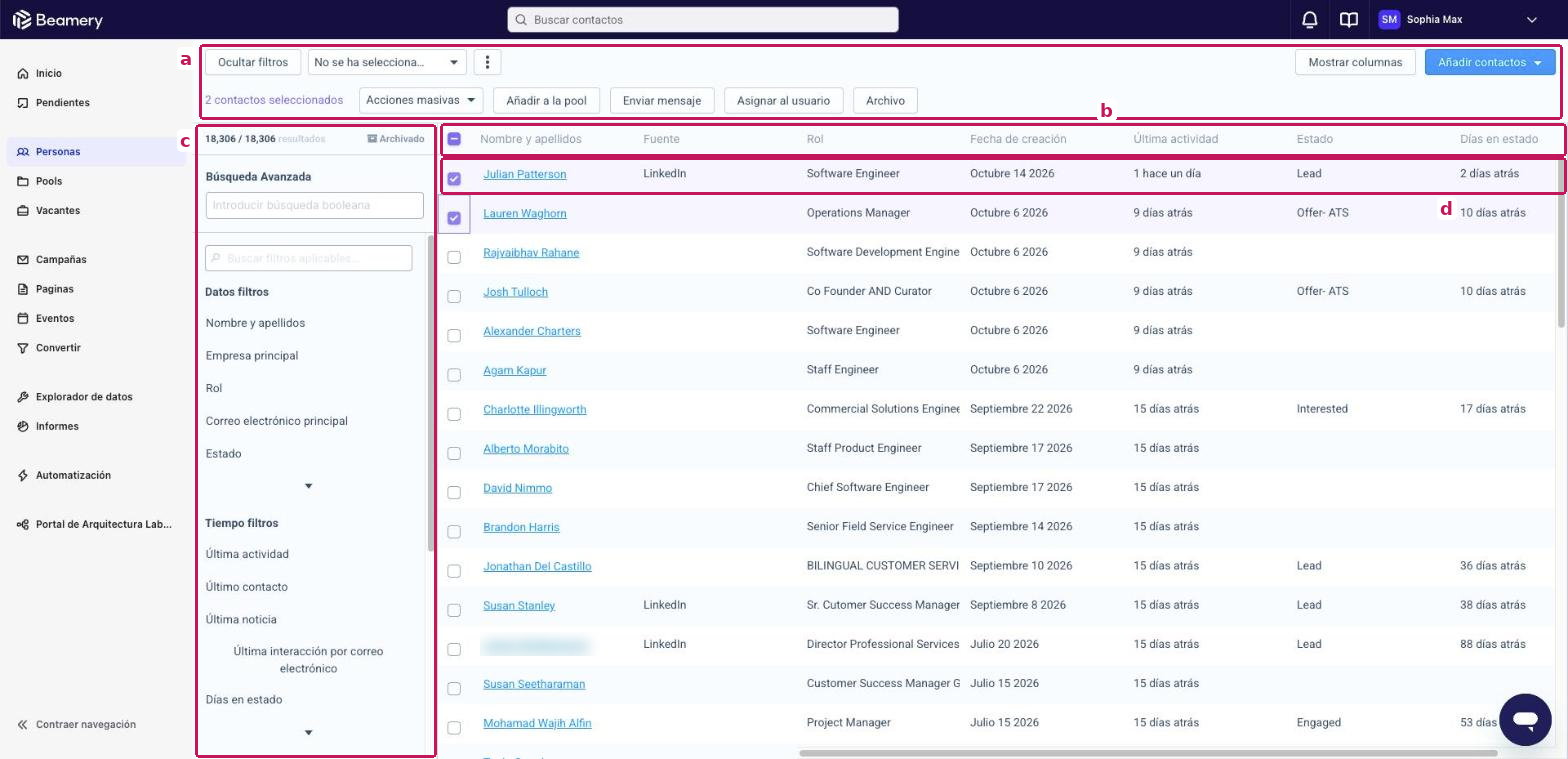Screen dimensions: 1568x759
Task: Open the Sophia Max account menu
Action: 1458,20
